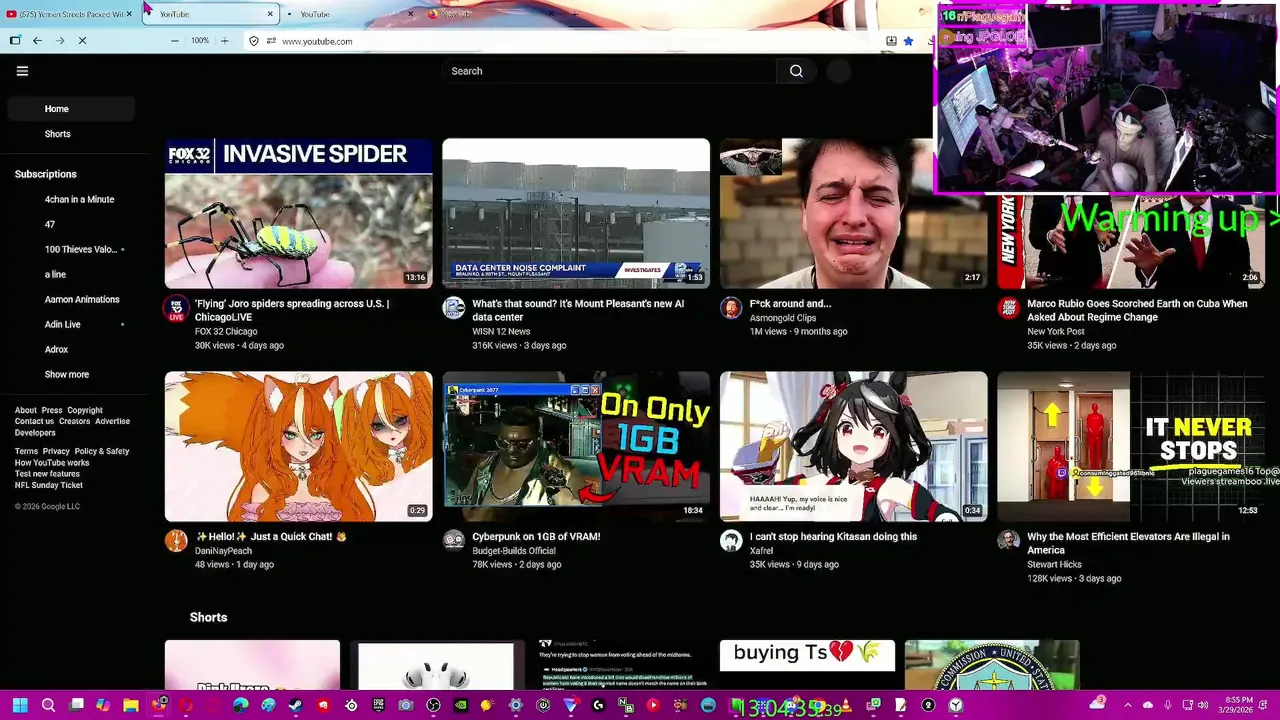The image size is (1280, 720).
Task: Click the sidebar toggle icon in toolbar
Action: click(x=15, y=41)
